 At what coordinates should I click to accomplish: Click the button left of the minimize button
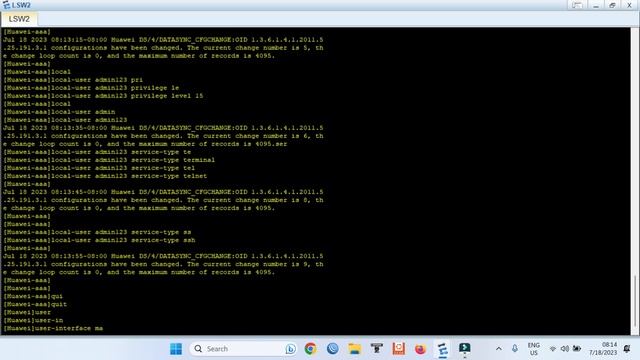577,5
